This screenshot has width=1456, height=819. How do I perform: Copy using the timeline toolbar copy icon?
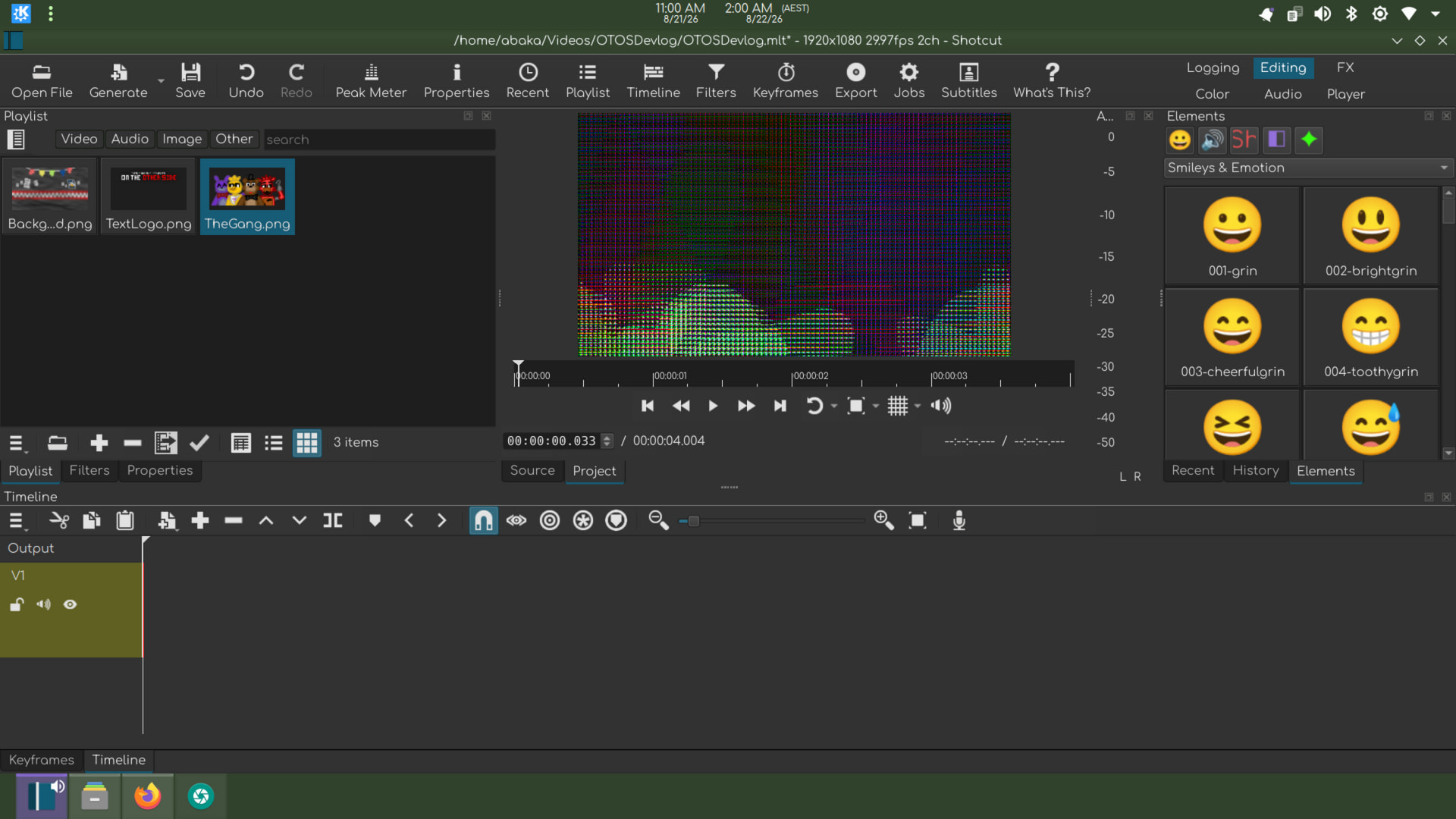point(92,520)
